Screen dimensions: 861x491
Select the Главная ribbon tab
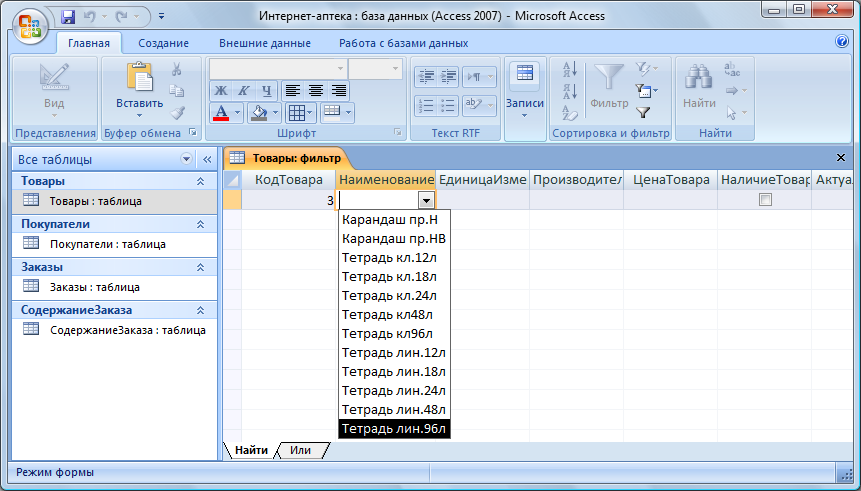88,43
